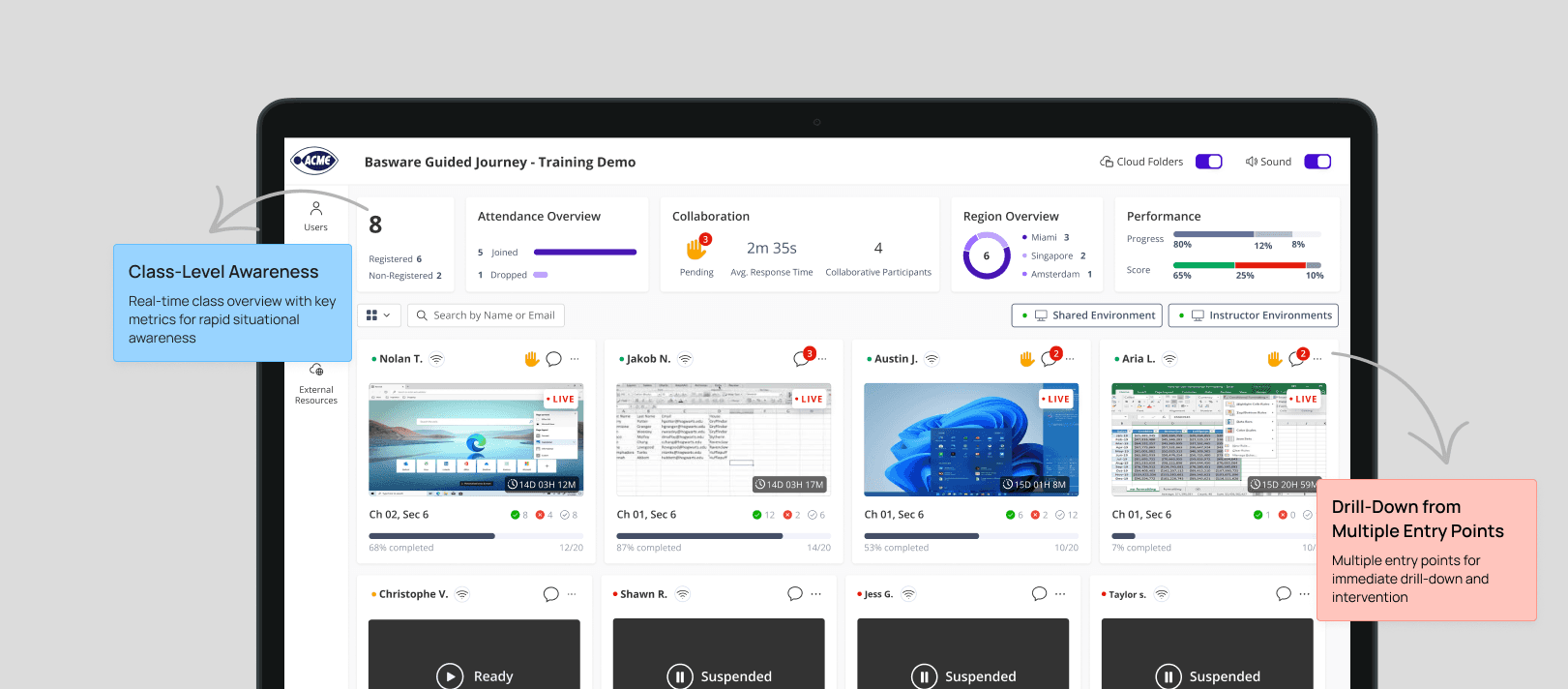Open the Users sidebar section
This screenshot has width=1568, height=689.
click(x=315, y=216)
